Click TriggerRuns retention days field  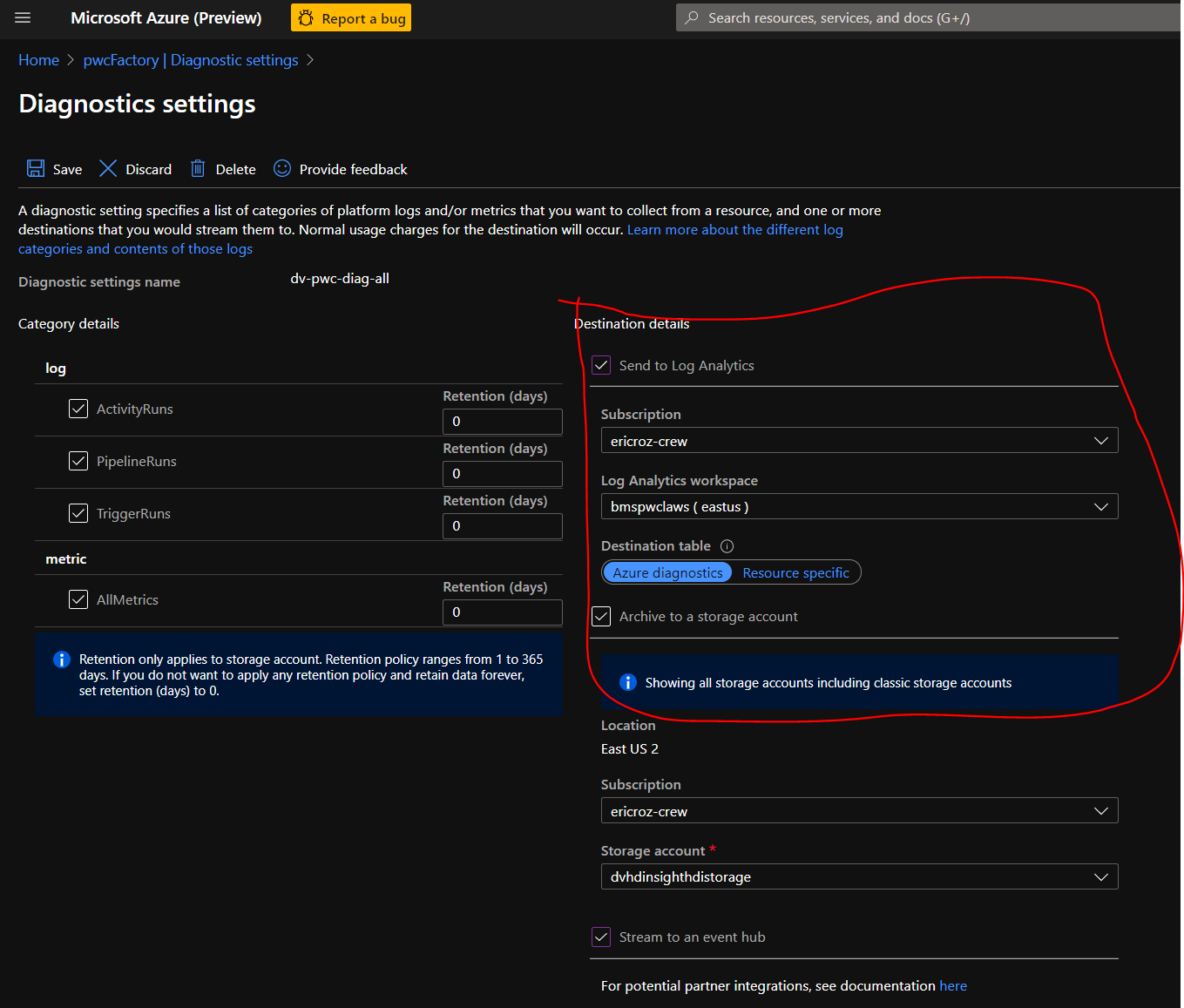coord(503,526)
